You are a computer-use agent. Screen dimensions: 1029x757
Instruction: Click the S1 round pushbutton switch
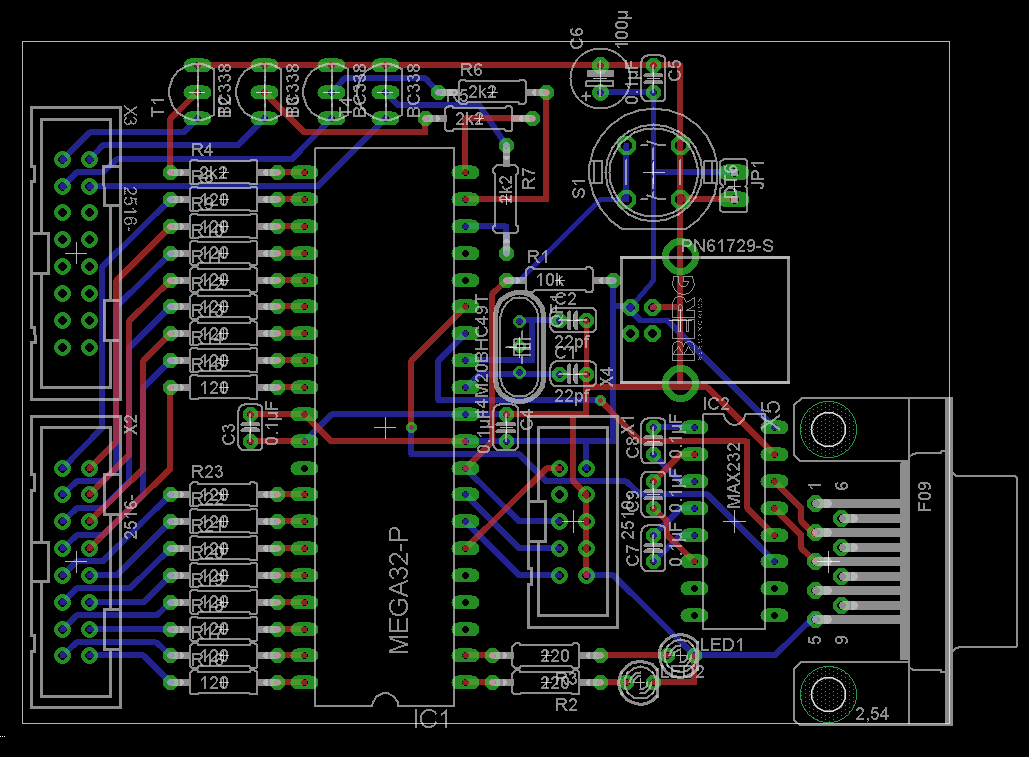click(653, 171)
